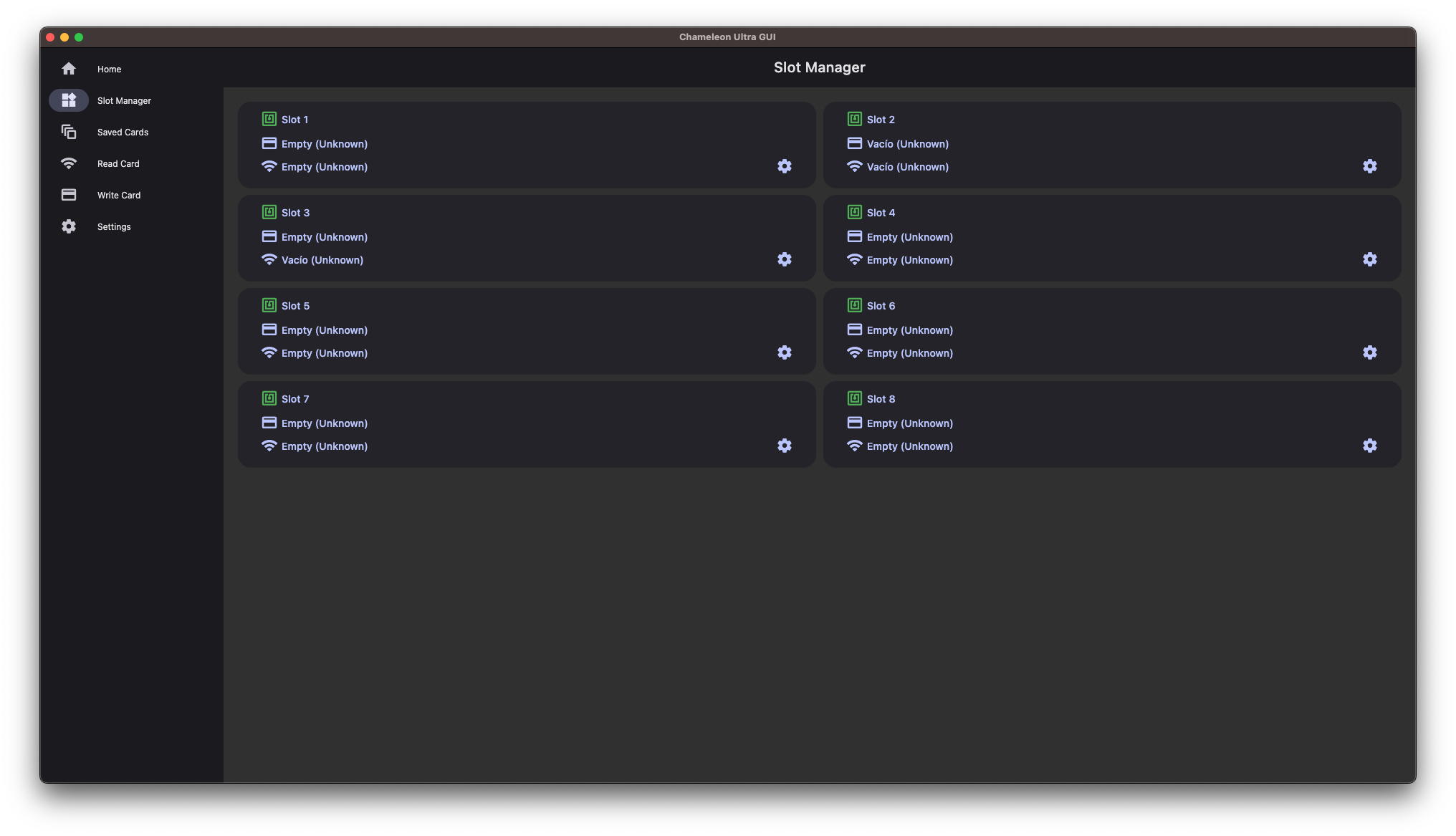
Task: Click the HF card icon in Slot 4
Action: click(854, 235)
